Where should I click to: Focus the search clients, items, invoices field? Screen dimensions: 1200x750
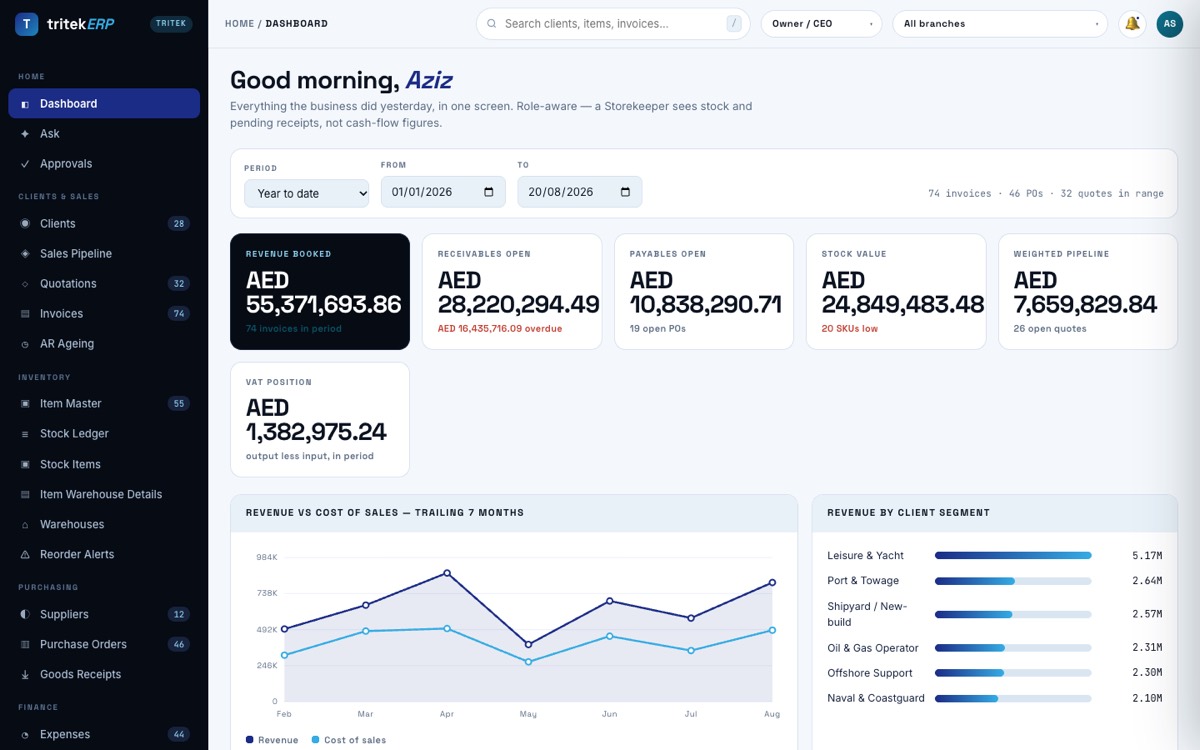tap(613, 24)
